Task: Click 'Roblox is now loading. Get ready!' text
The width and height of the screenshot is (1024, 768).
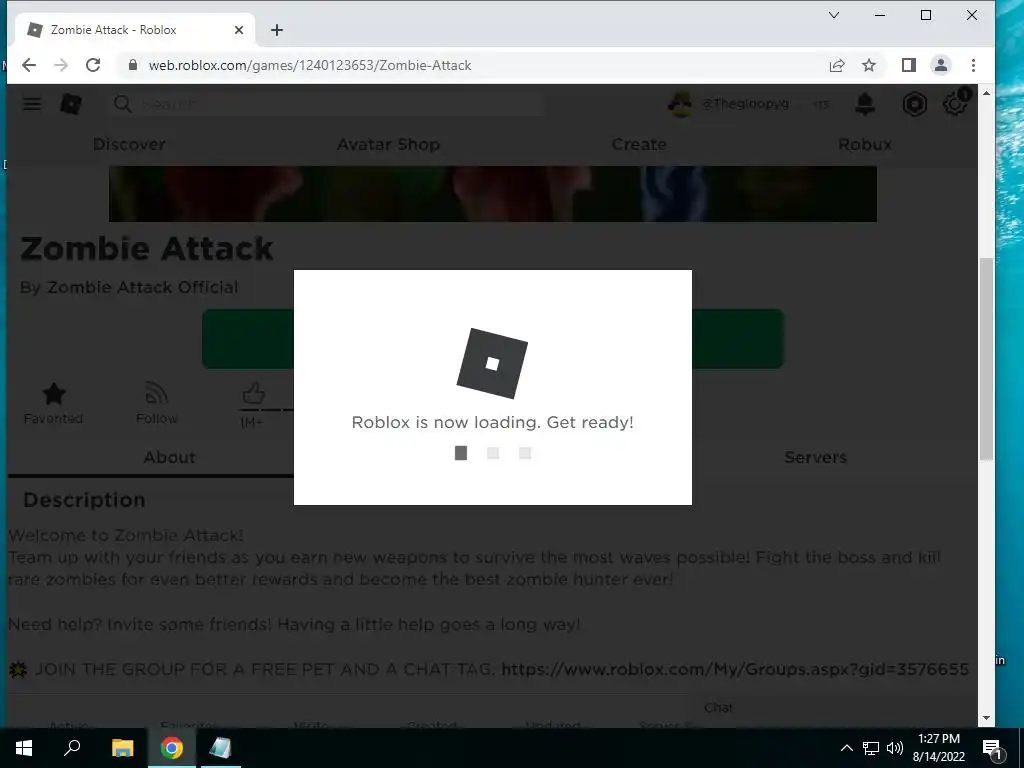Action: pyautogui.click(x=492, y=423)
